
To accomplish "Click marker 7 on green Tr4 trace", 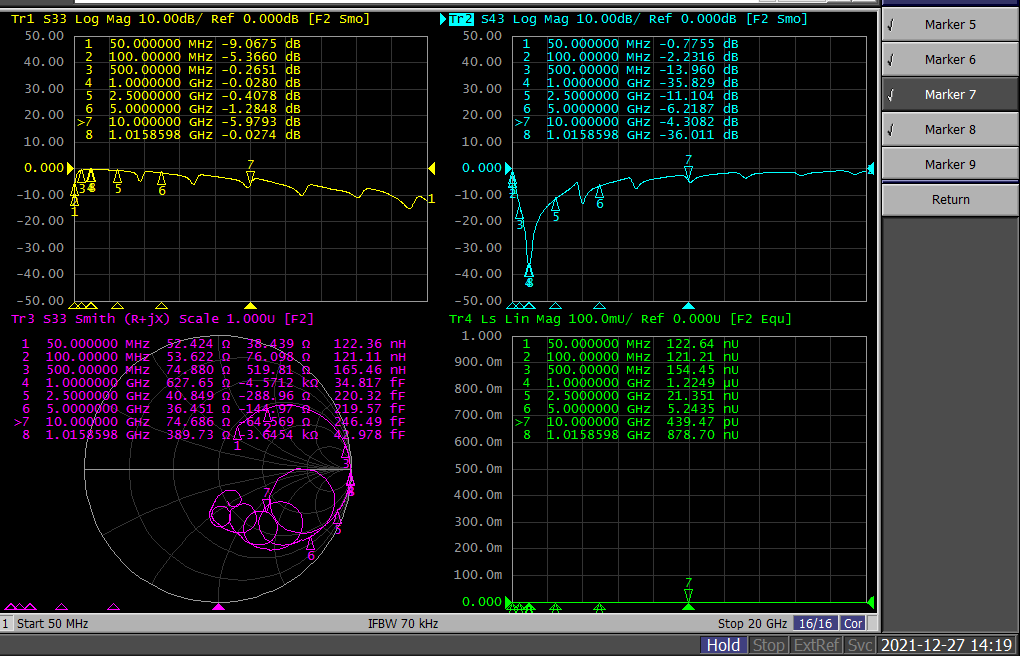I will click(688, 594).
